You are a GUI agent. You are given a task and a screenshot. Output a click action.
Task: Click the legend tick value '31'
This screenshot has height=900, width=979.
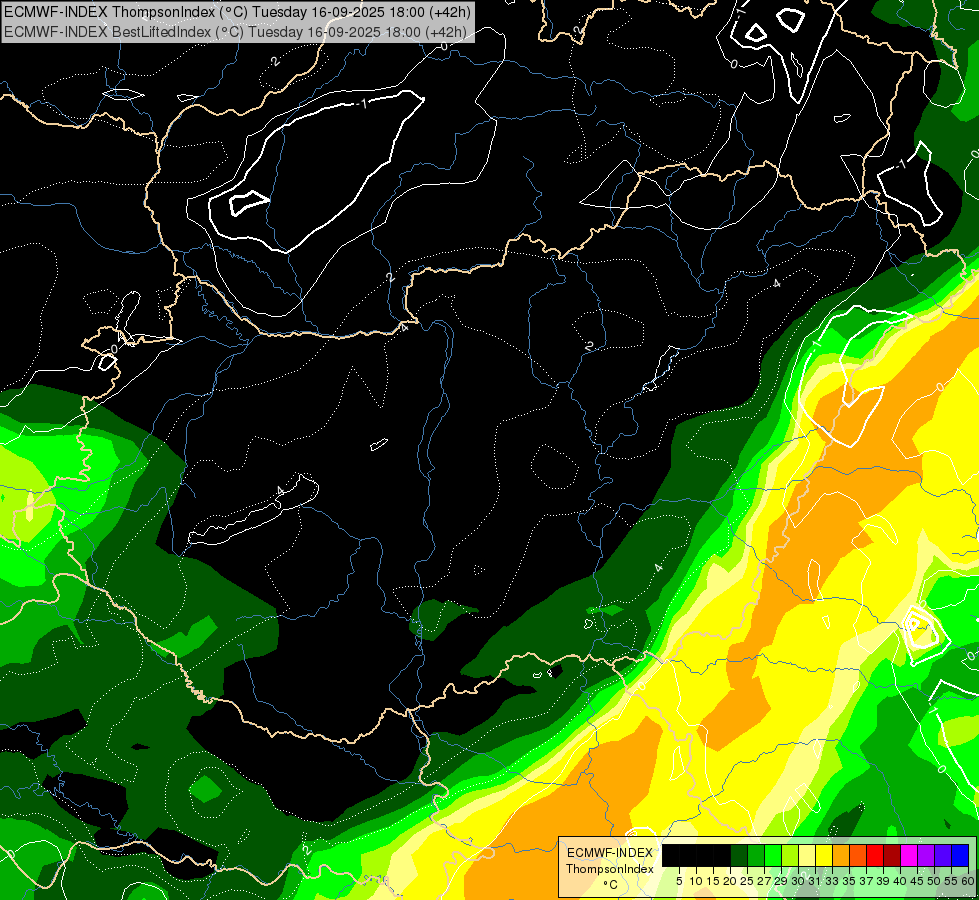pos(815,881)
